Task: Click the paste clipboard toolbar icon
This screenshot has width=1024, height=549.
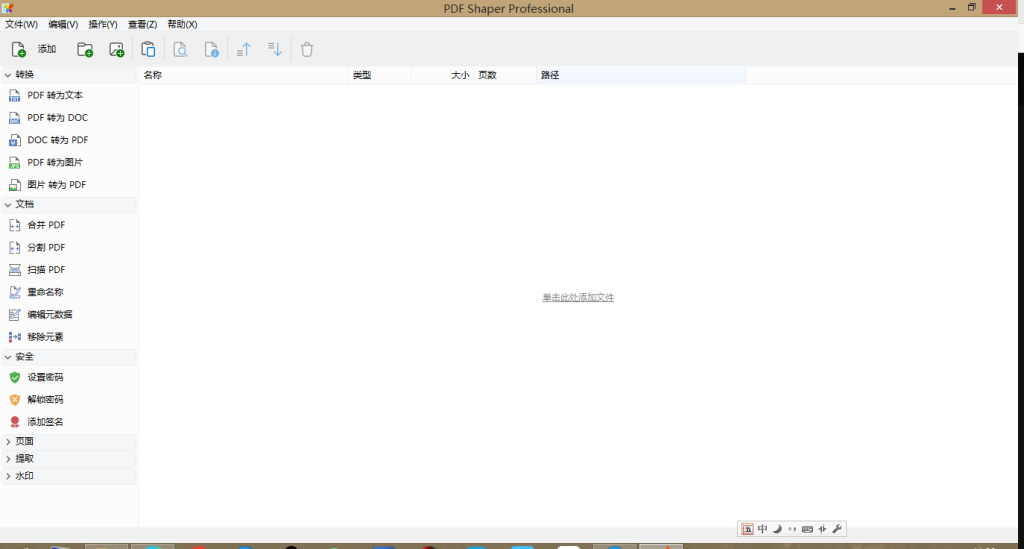Action: [148, 50]
